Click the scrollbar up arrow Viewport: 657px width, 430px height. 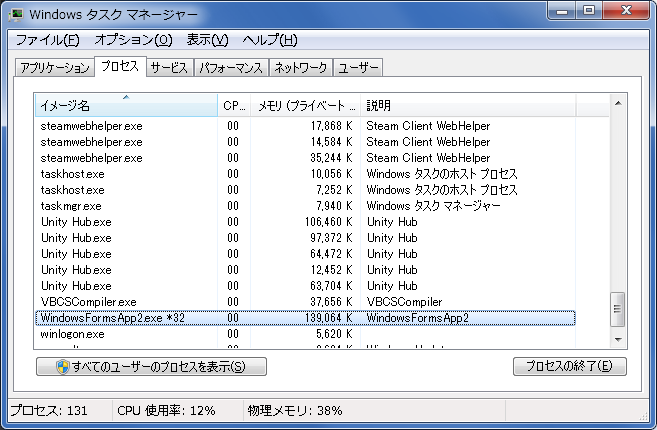(x=618, y=103)
